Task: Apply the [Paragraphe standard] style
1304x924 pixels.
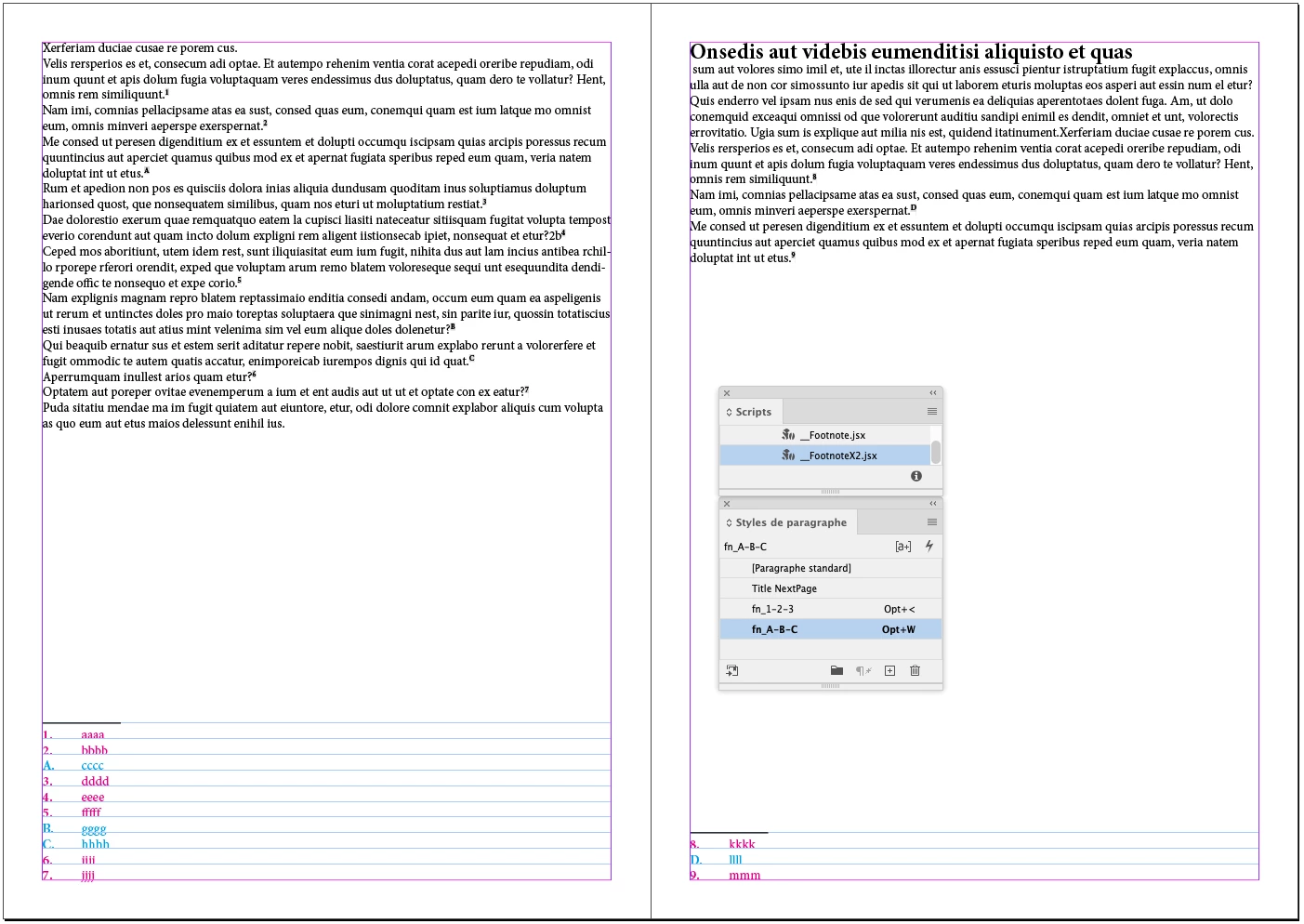Action: (831, 568)
